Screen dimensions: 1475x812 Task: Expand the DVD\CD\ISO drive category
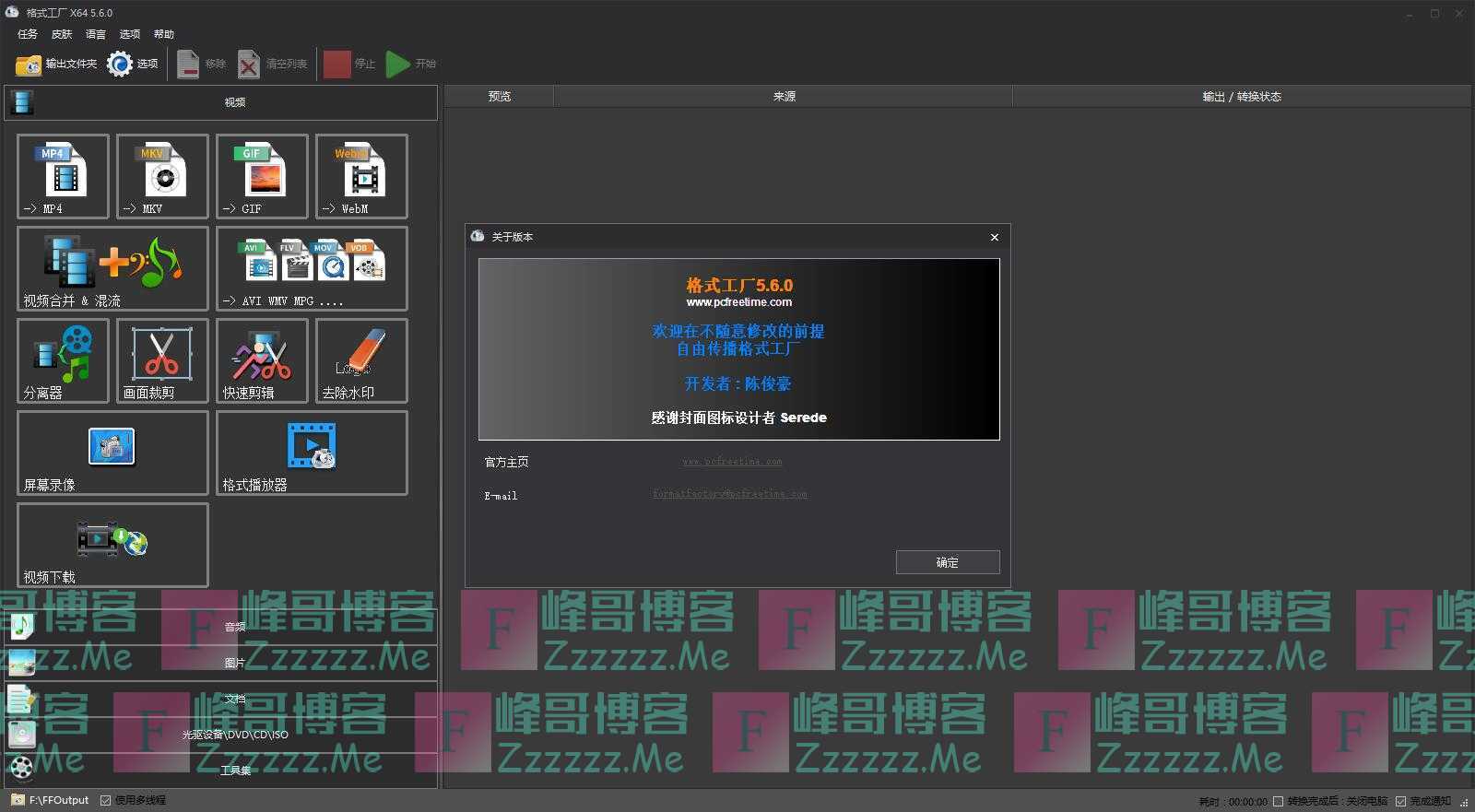click(x=234, y=735)
